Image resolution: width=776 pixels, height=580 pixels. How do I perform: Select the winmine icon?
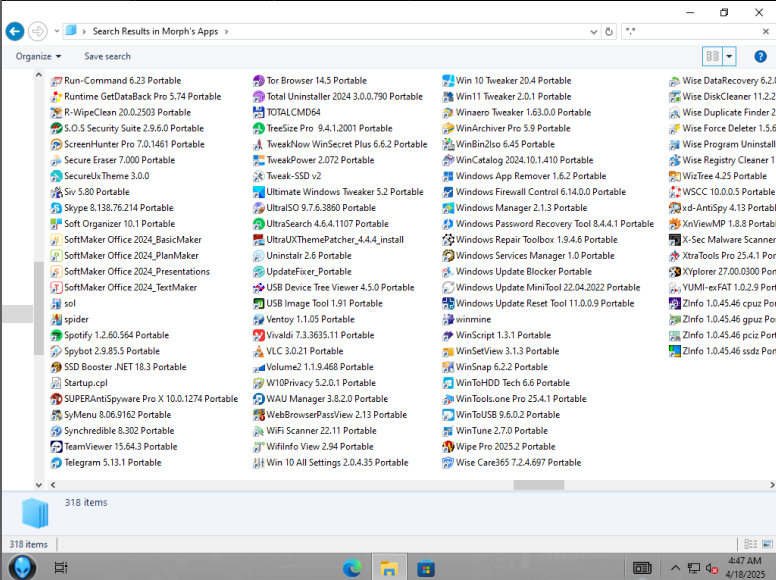tap(448, 319)
